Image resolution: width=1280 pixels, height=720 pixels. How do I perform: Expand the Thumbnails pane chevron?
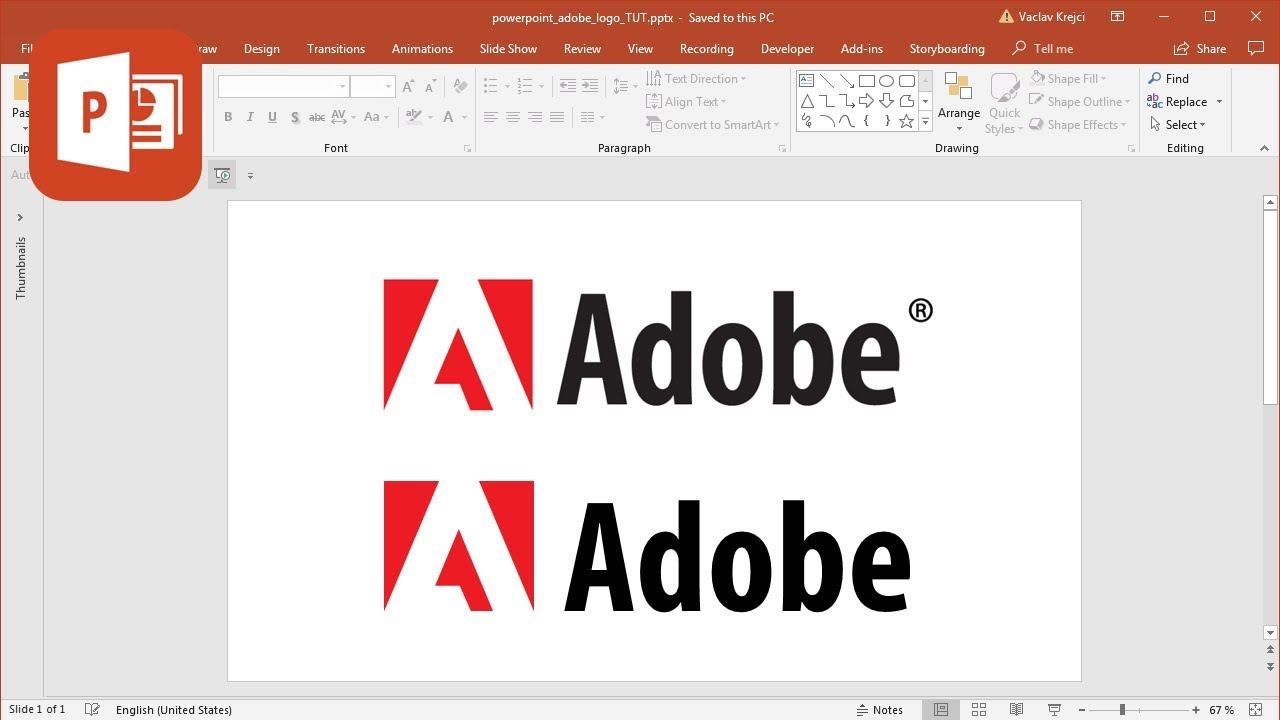tap(20, 217)
